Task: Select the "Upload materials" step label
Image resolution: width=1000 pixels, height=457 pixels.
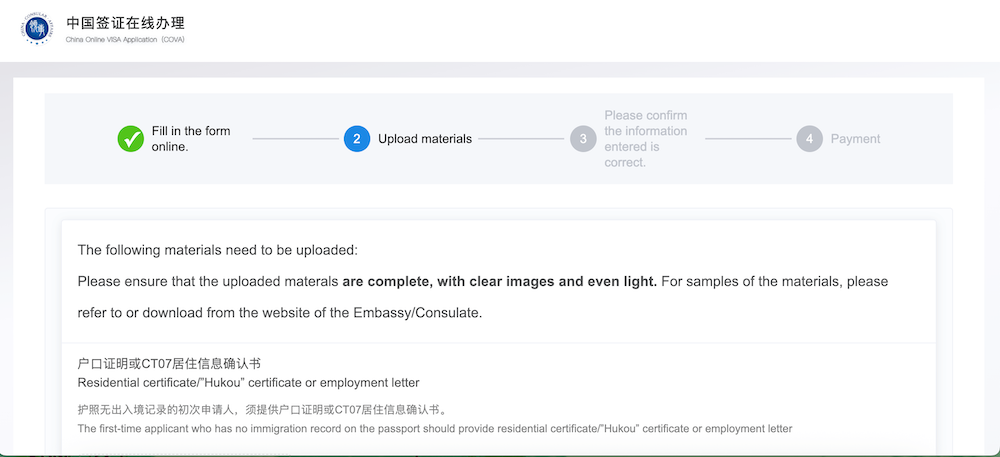Action: (425, 139)
